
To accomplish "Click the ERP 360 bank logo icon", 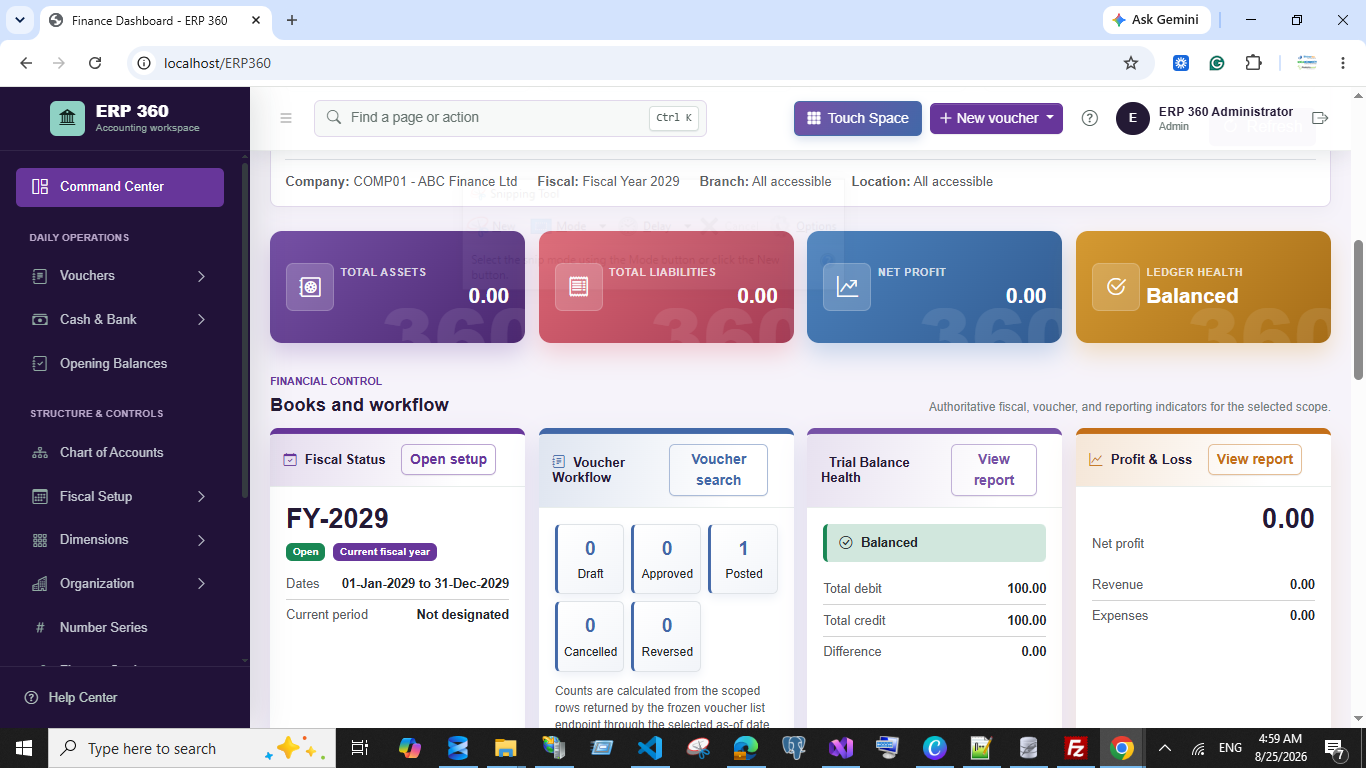I will (67, 118).
